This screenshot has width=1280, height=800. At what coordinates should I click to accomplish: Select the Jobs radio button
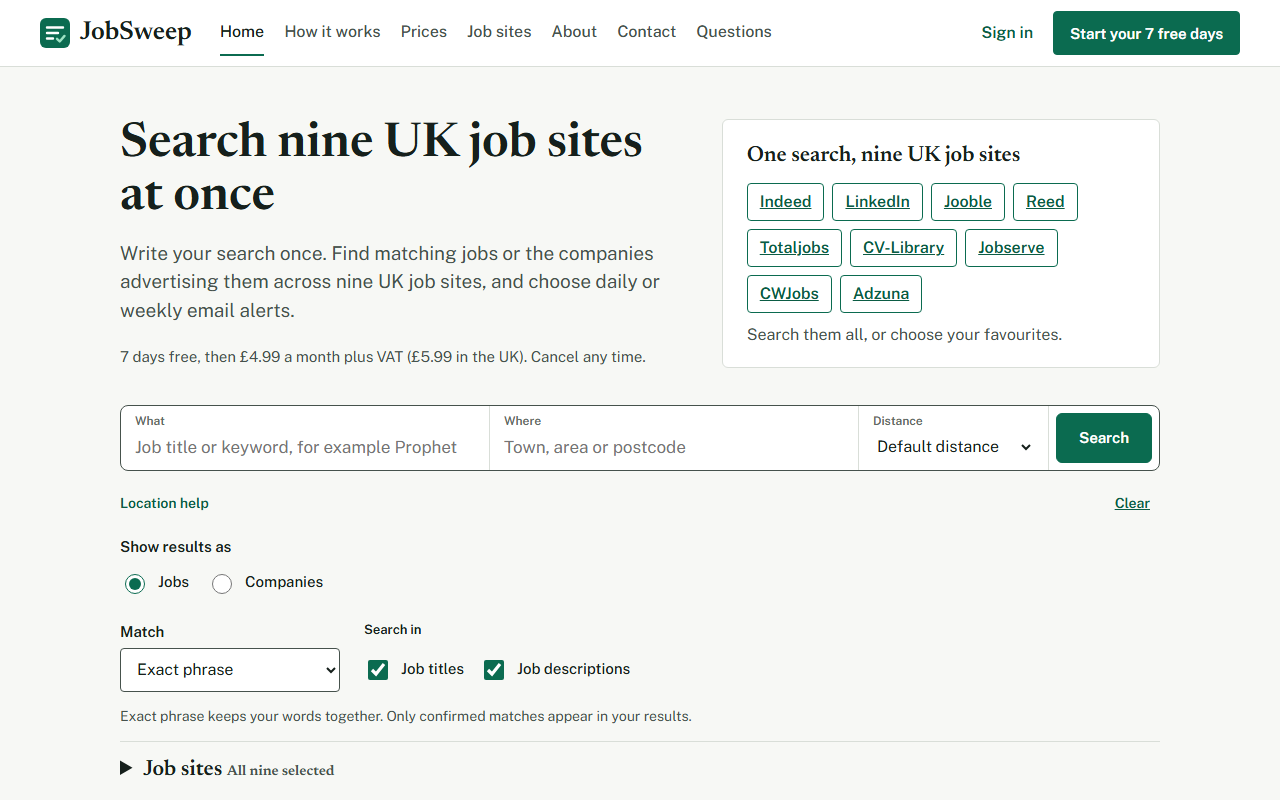tap(135, 584)
